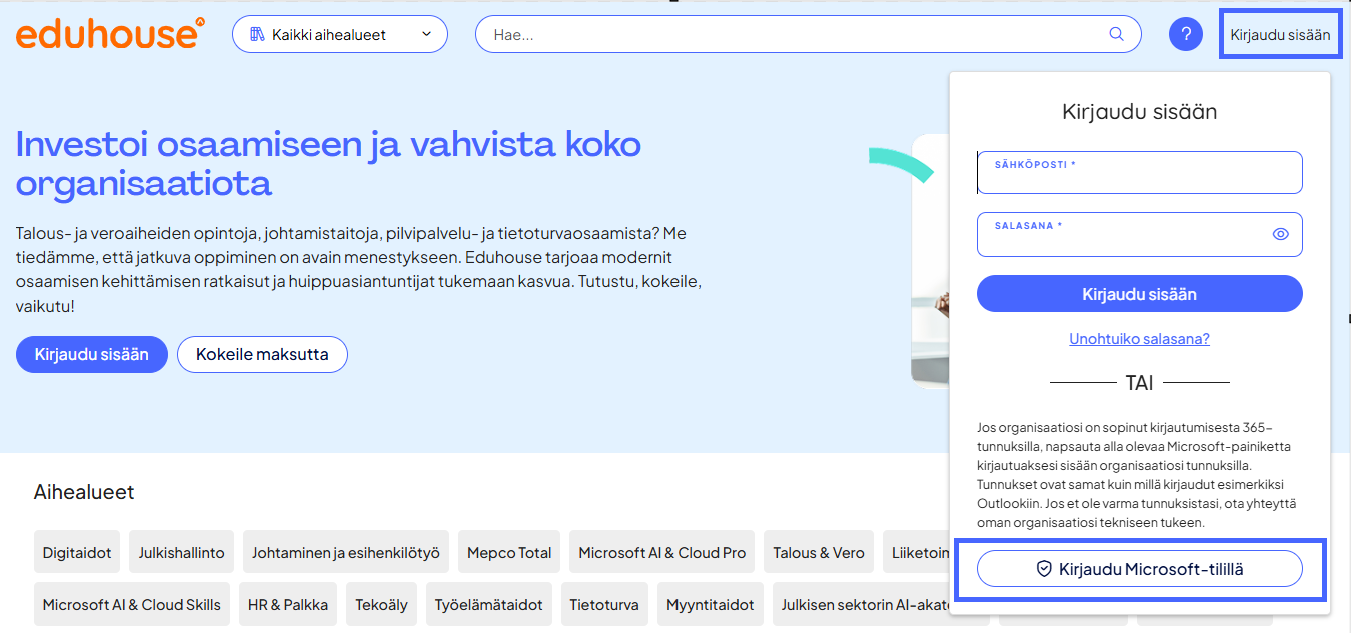Open the eduhouse logo homepage link
Viewport: 1351px width, 633px height.
pyautogui.click(x=110, y=34)
